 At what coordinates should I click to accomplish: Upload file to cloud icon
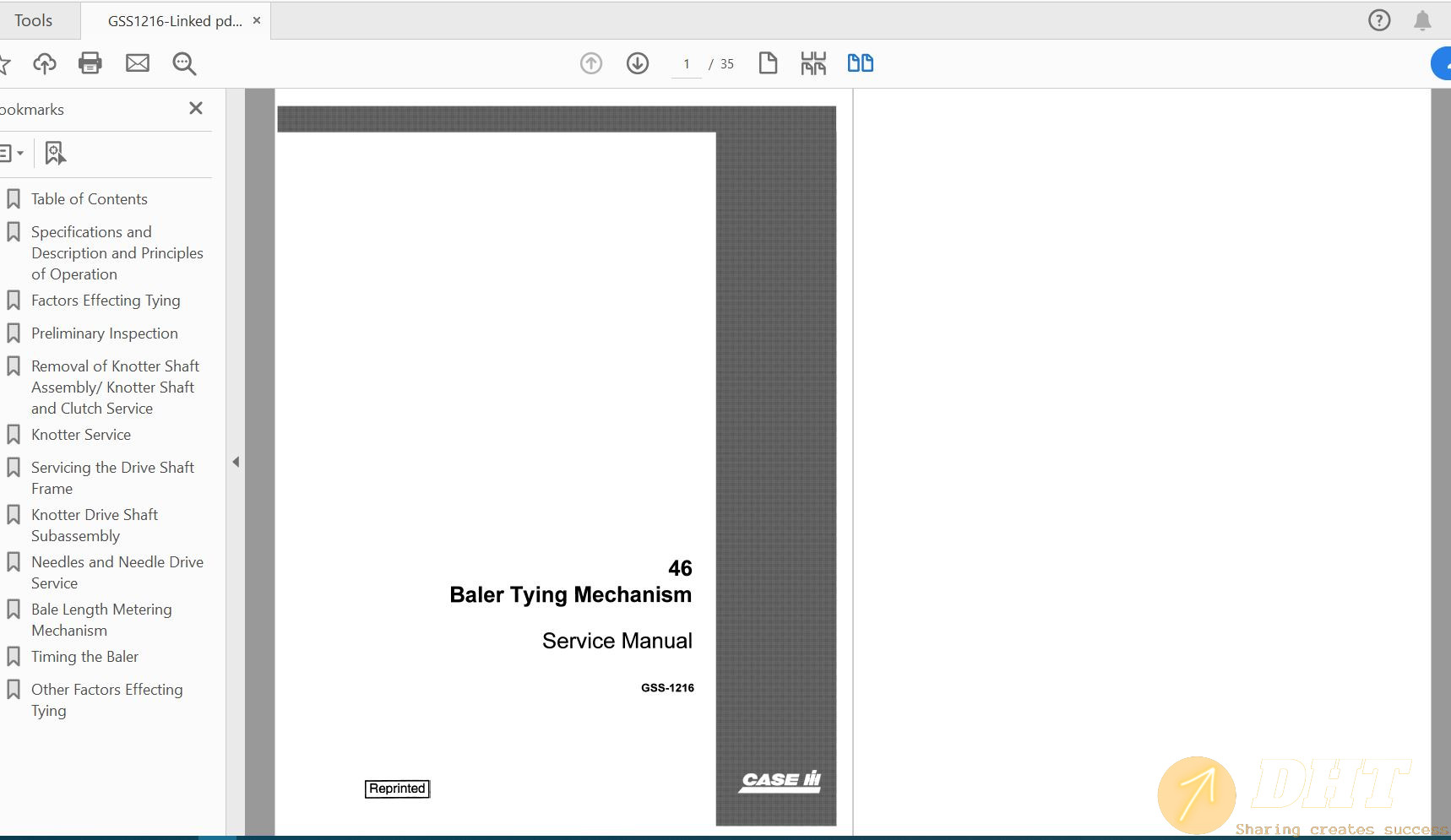pyautogui.click(x=45, y=63)
